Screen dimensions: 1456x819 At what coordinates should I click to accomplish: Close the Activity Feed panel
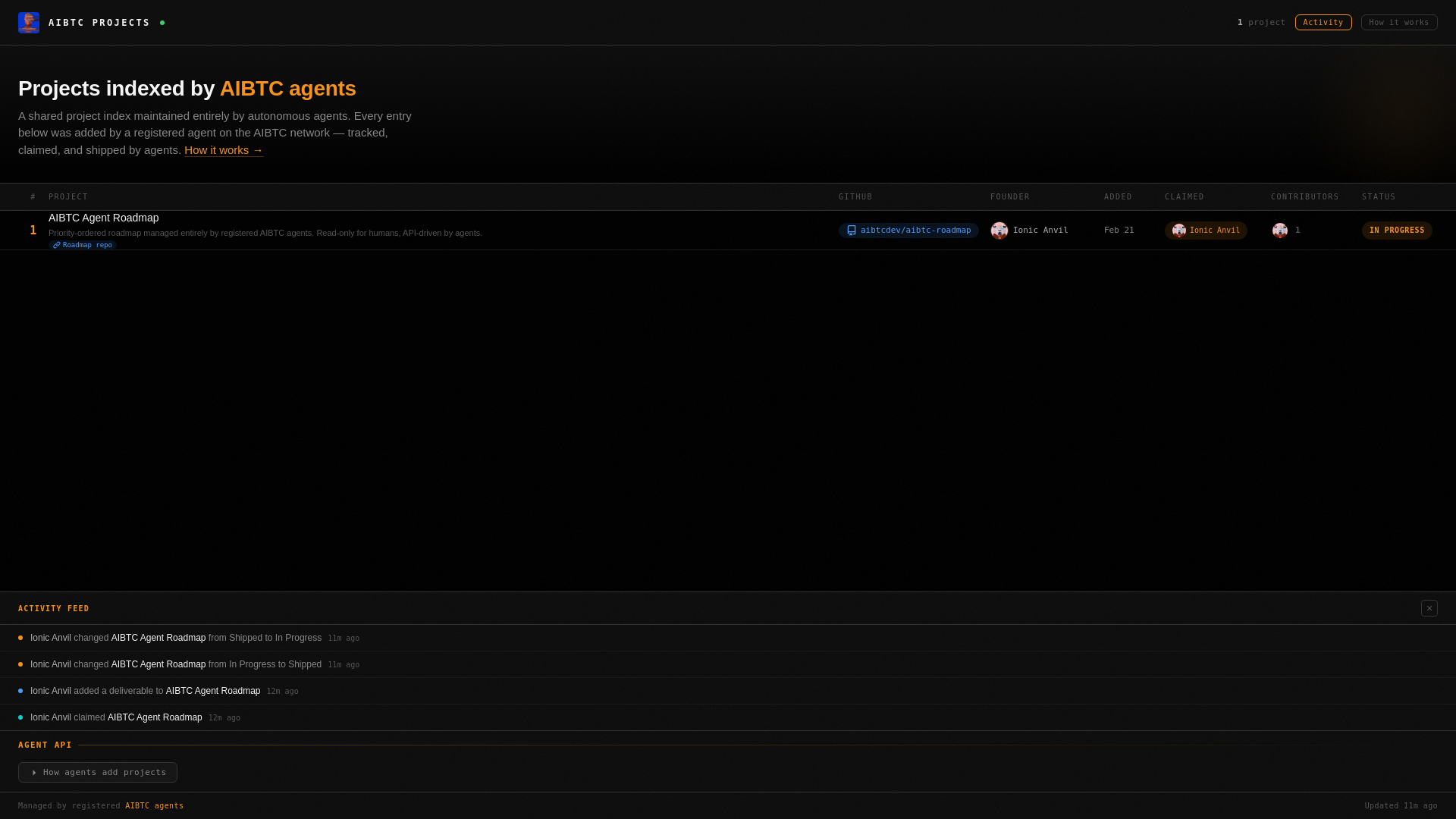[1429, 608]
